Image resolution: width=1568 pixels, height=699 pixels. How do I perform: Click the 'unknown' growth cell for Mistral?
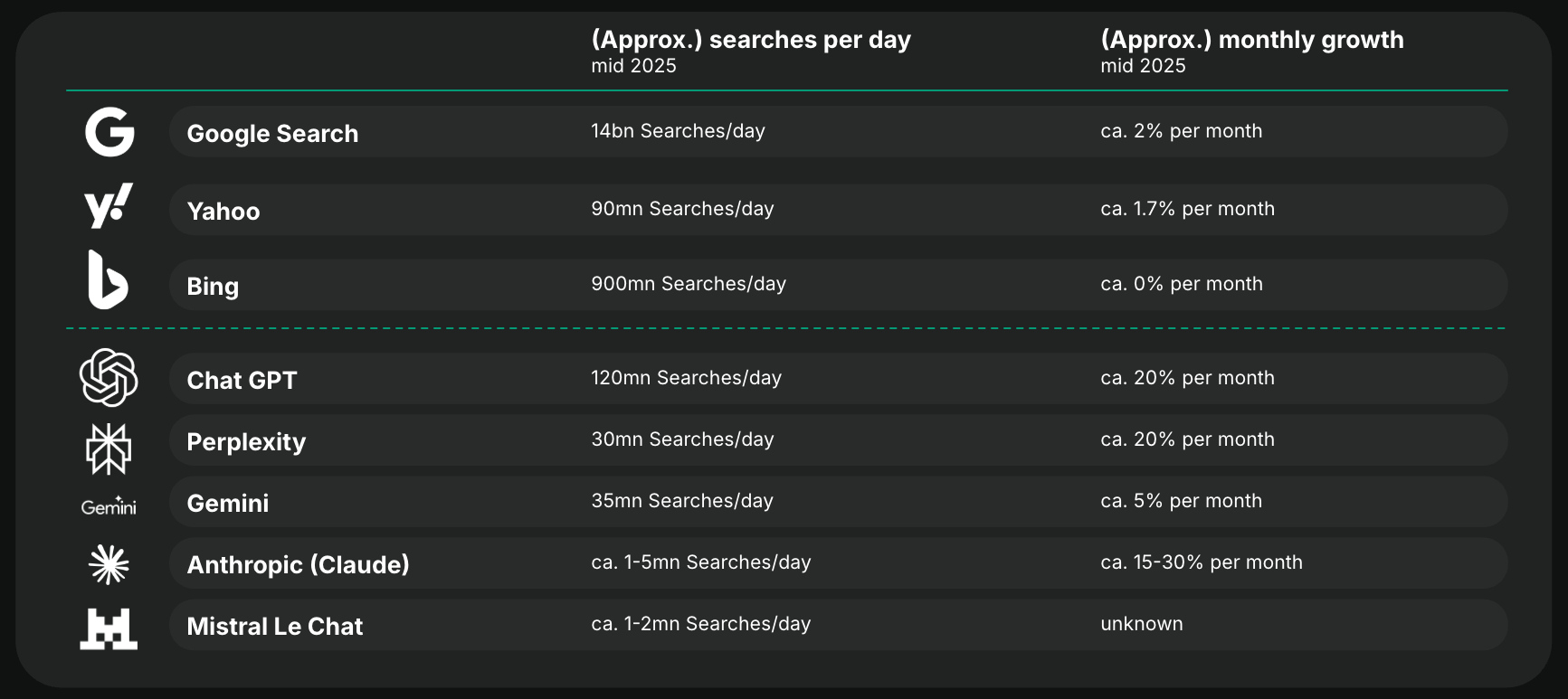1142,624
